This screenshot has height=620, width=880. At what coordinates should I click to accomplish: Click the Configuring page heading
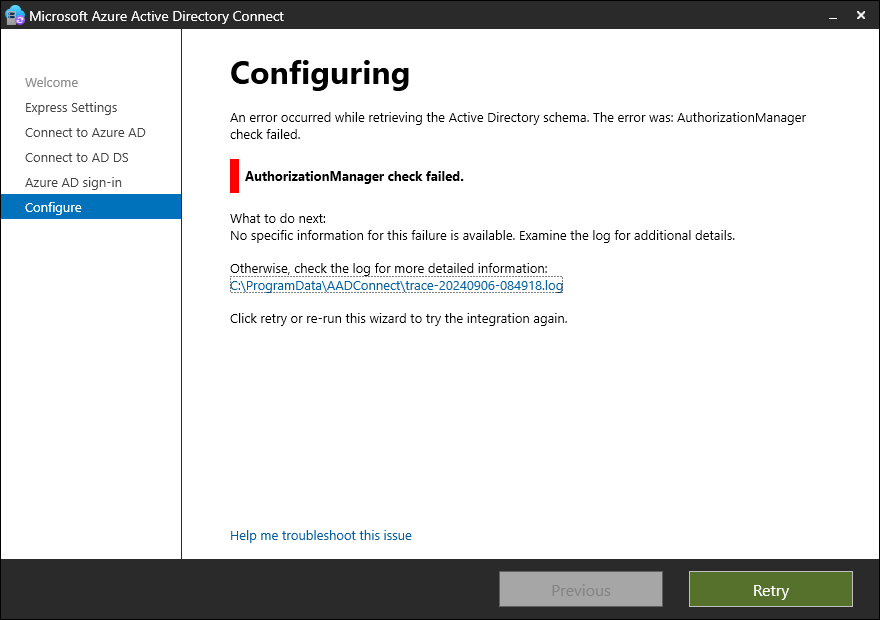320,73
